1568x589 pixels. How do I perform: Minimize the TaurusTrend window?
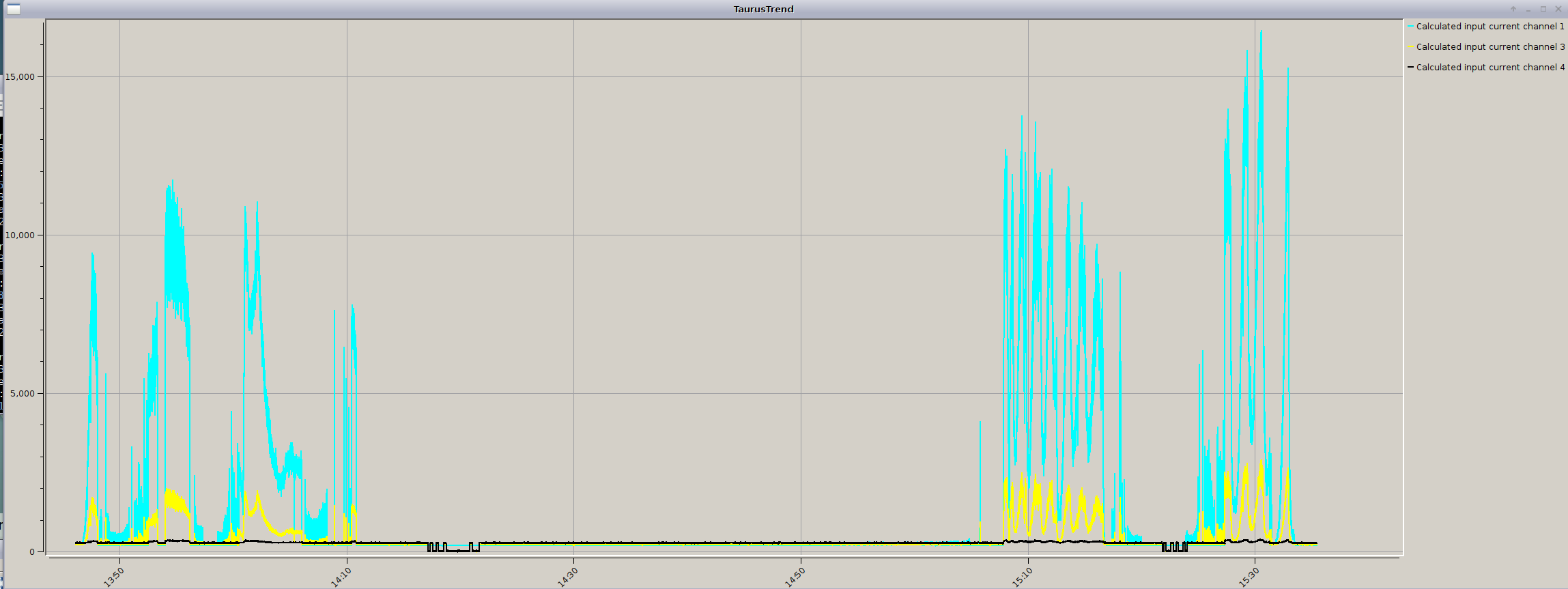pos(1528,9)
